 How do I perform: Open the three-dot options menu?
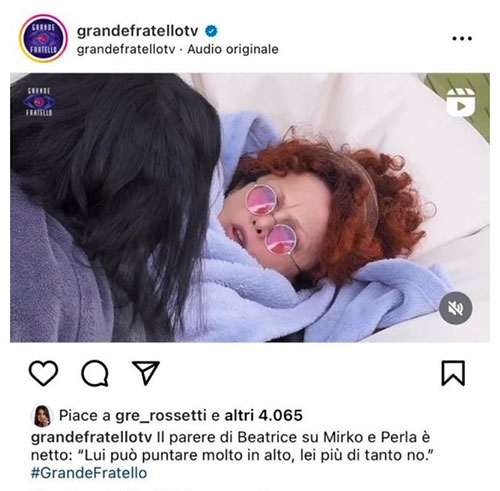(x=462, y=39)
